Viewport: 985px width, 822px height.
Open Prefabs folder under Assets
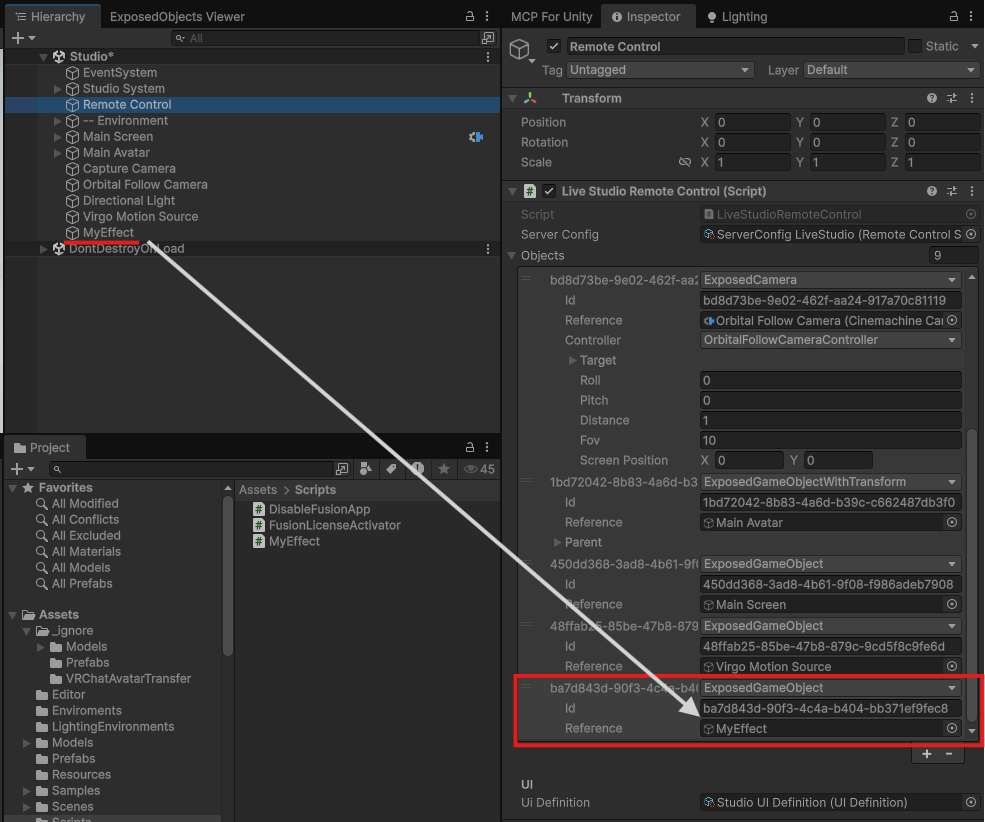click(73, 759)
